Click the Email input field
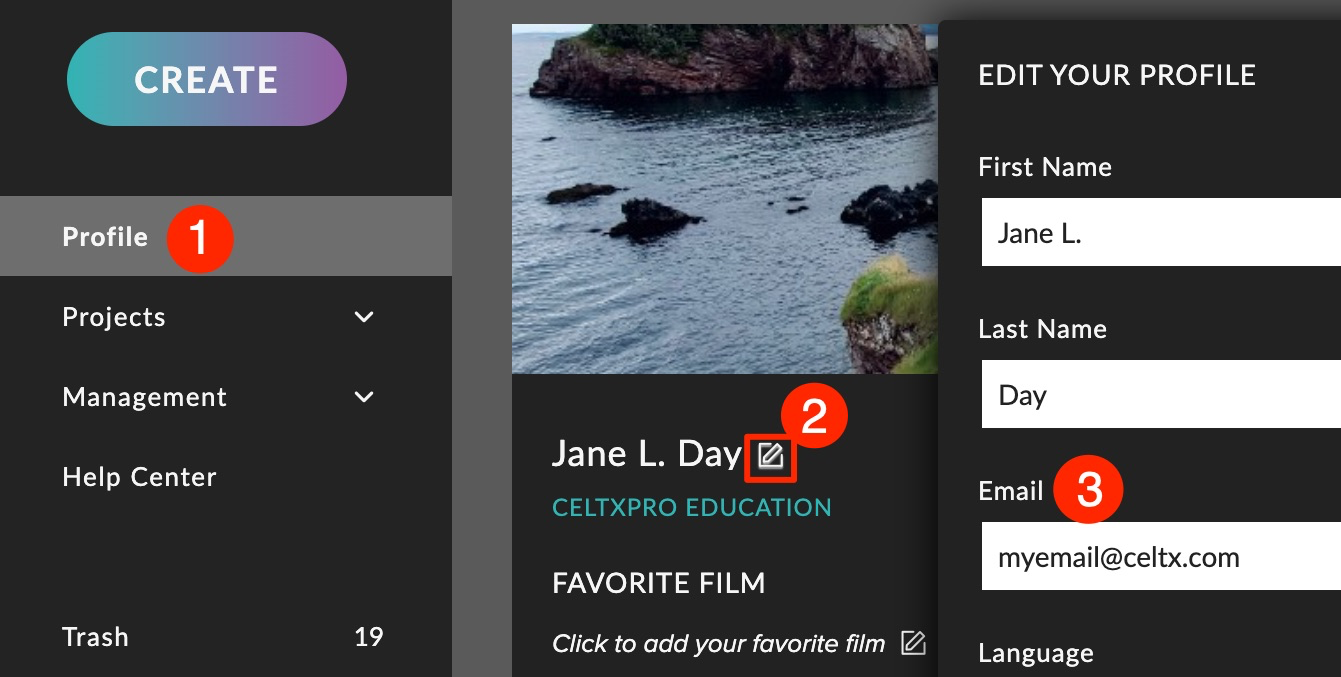The width and height of the screenshot is (1341, 677). pos(1161,556)
